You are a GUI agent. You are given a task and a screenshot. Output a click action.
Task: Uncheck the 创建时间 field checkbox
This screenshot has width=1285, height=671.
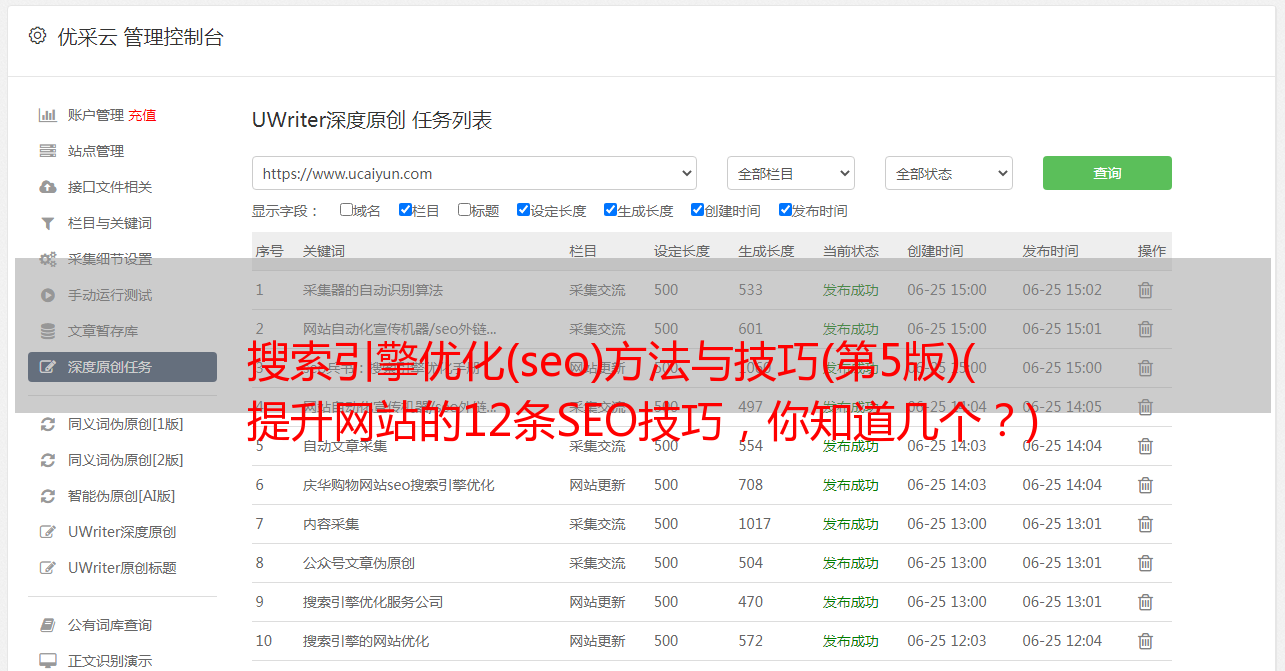[697, 210]
